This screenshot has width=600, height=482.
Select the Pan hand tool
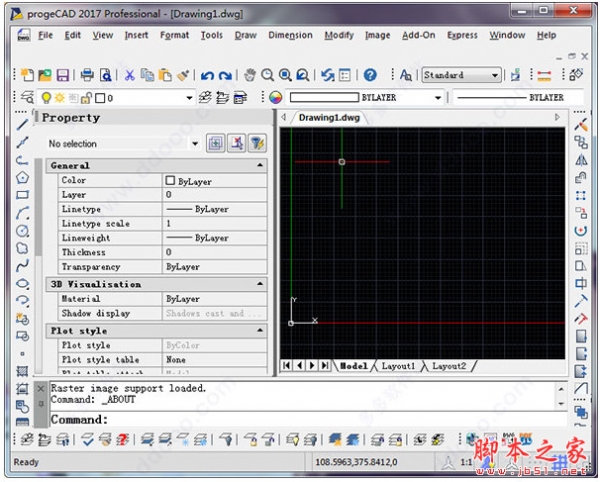(250, 75)
